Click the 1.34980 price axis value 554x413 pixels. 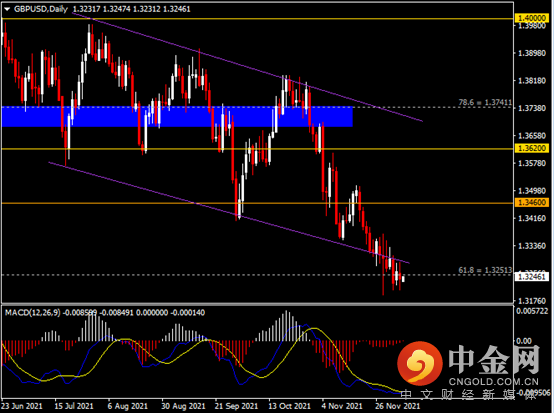point(532,191)
